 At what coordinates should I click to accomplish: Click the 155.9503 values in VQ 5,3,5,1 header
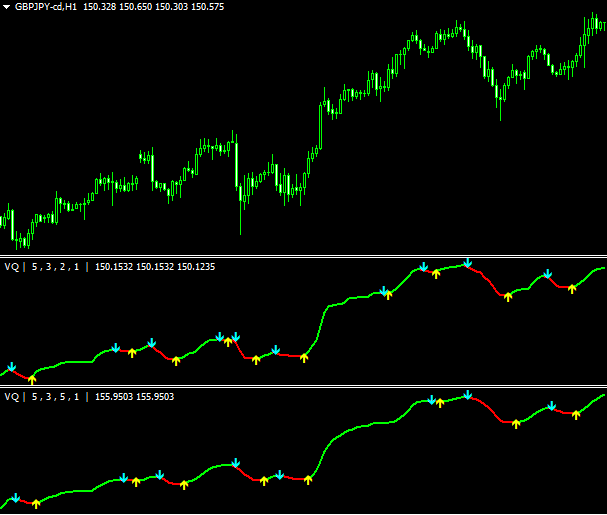pyautogui.click(x=137, y=397)
